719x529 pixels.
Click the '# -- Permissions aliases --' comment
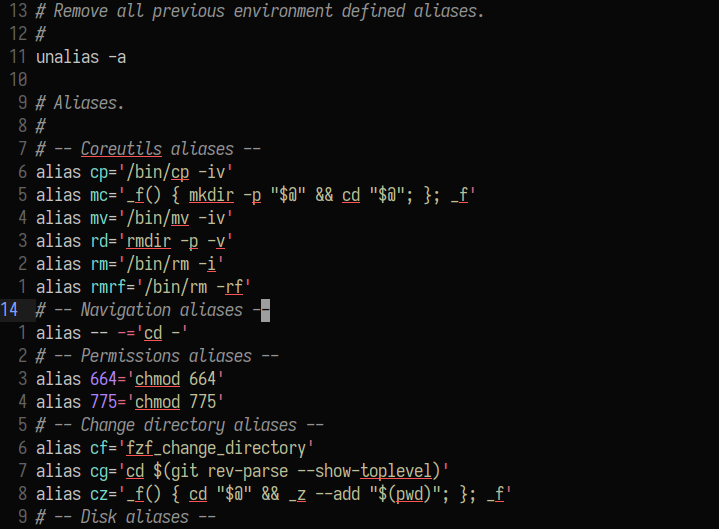pyautogui.click(x=157, y=356)
